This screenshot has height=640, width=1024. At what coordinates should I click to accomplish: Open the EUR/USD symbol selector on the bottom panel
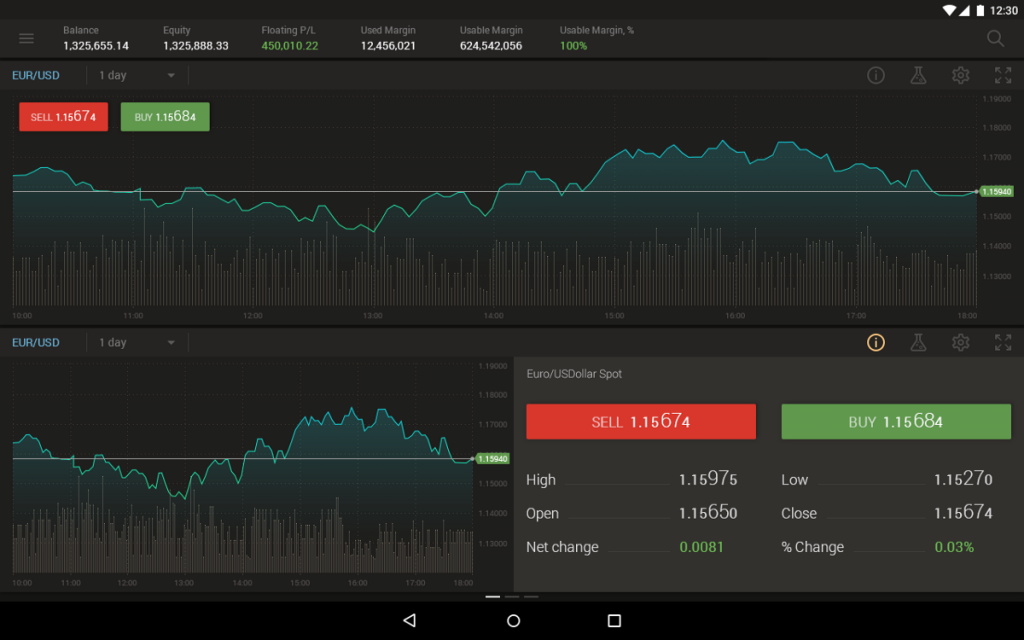tap(36, 342)
